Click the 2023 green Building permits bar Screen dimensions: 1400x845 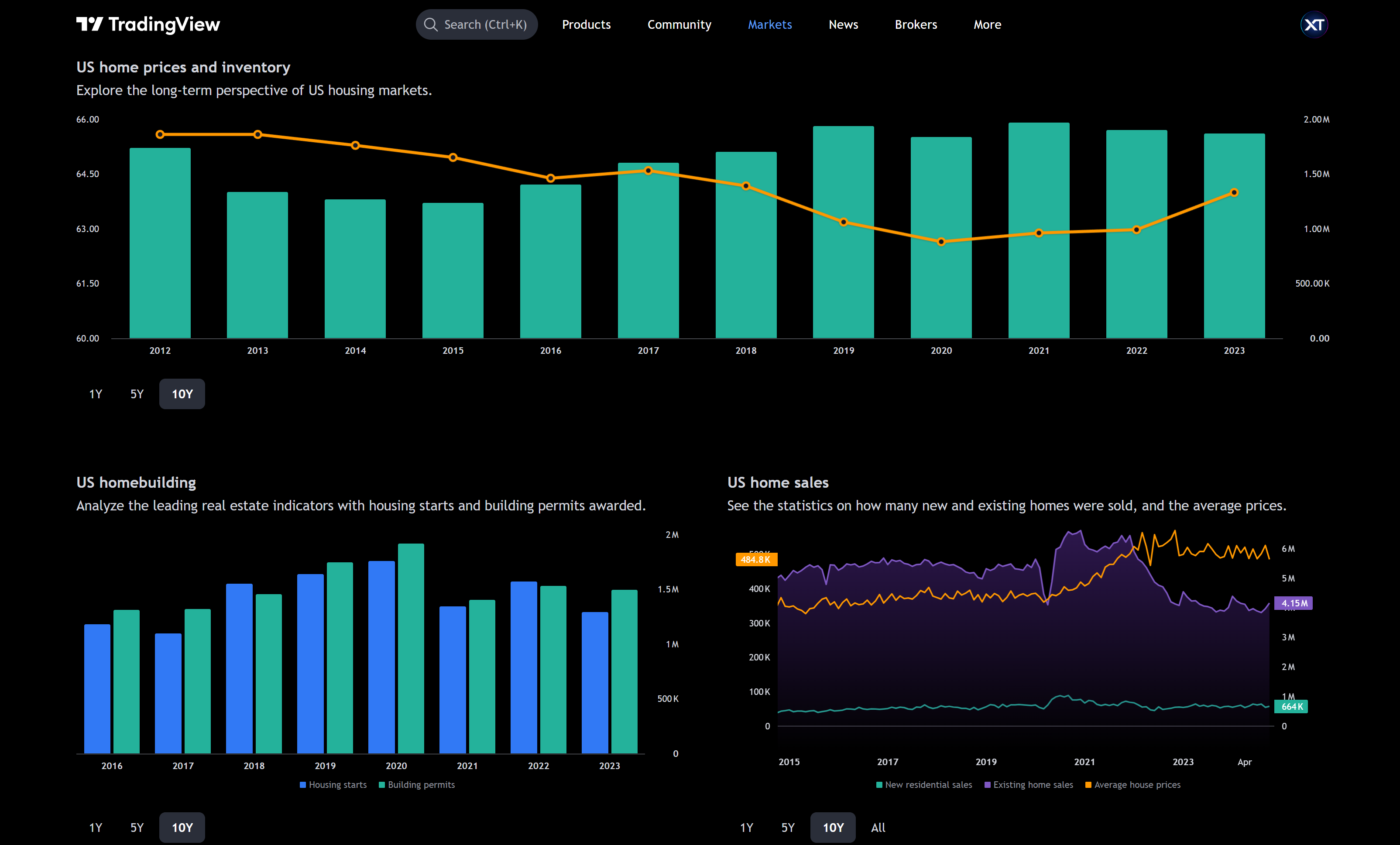(x=625, y=672)
